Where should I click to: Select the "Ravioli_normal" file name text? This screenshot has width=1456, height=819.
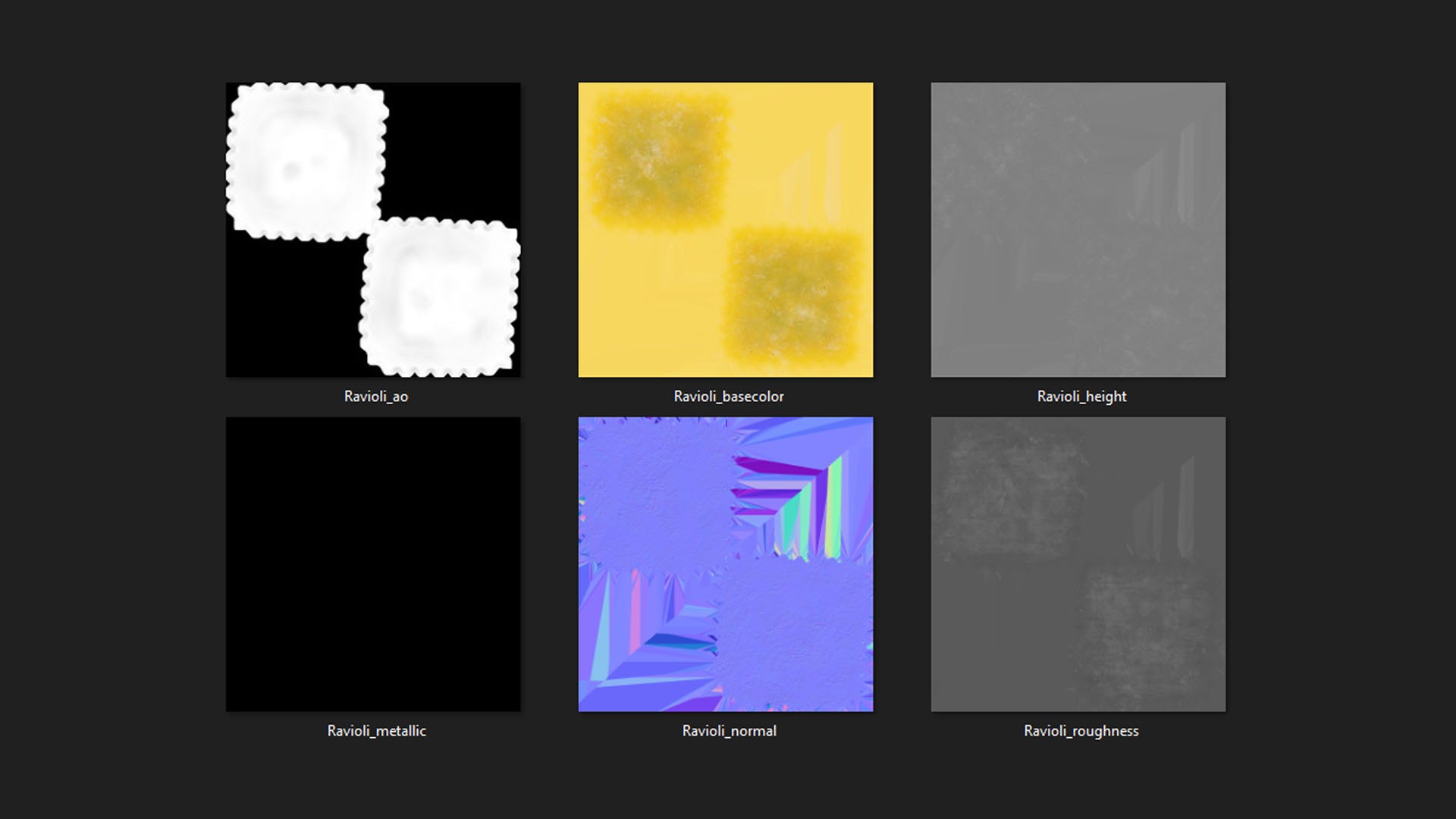tap(729, 731)
